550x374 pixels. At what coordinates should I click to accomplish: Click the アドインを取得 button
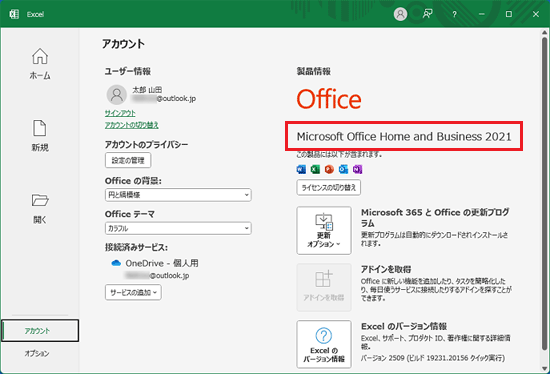[x=324, y=287]
